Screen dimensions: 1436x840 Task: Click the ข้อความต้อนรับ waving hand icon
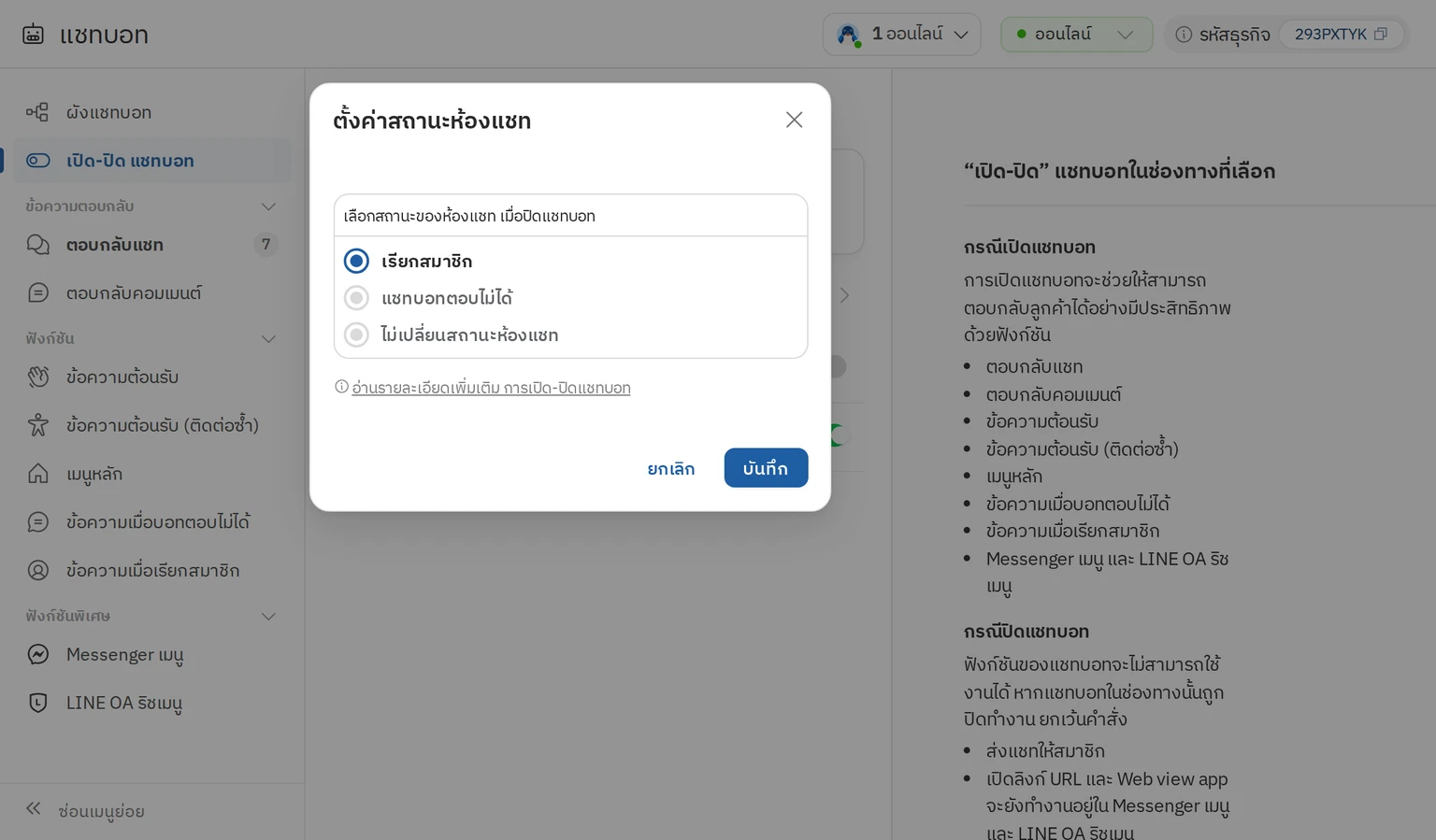click(37, 377)
